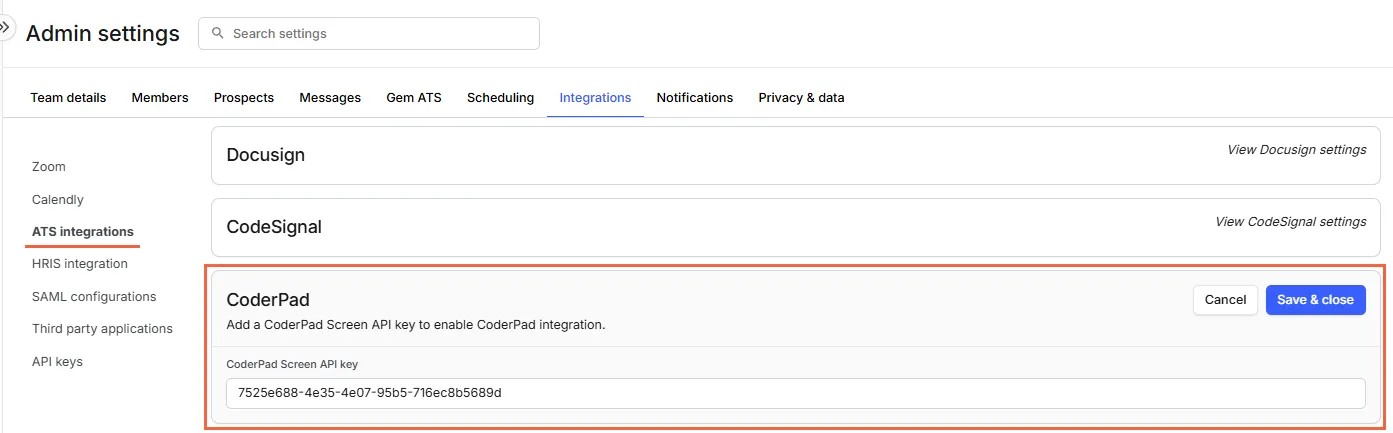Open the Team details tab
This screenshot has width=1393, height=433.
point(68,98)
